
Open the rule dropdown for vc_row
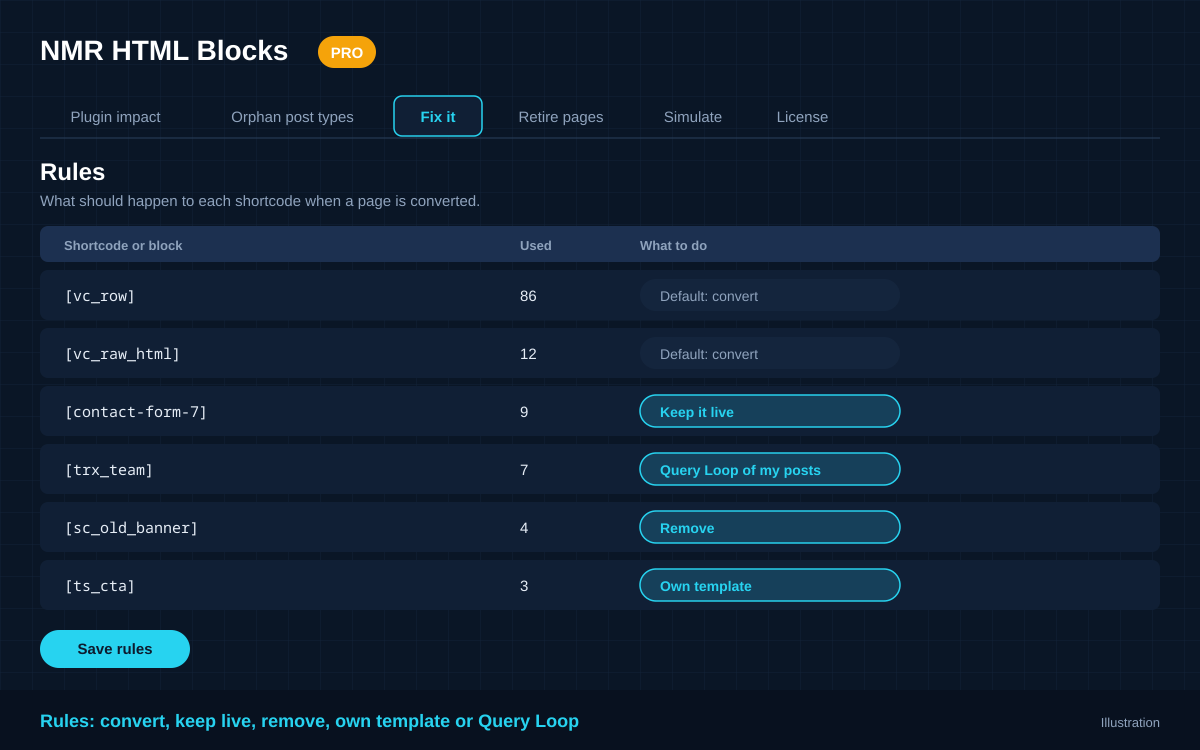point(770,295)
